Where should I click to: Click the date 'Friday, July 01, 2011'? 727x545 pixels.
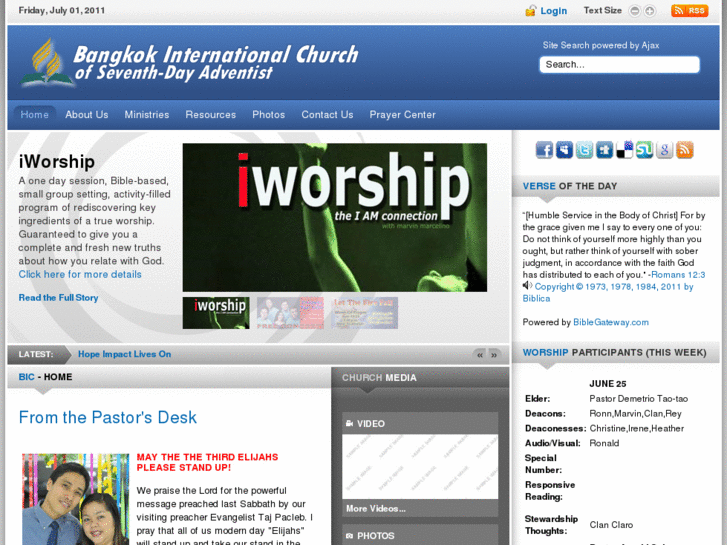(x=62, y=10)
